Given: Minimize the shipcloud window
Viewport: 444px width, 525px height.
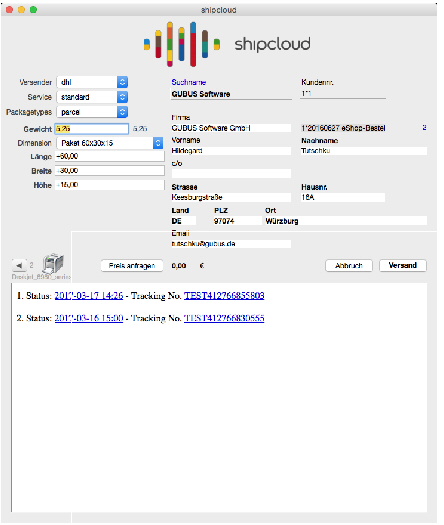Looking at the screenshot, I should point(21,10).
